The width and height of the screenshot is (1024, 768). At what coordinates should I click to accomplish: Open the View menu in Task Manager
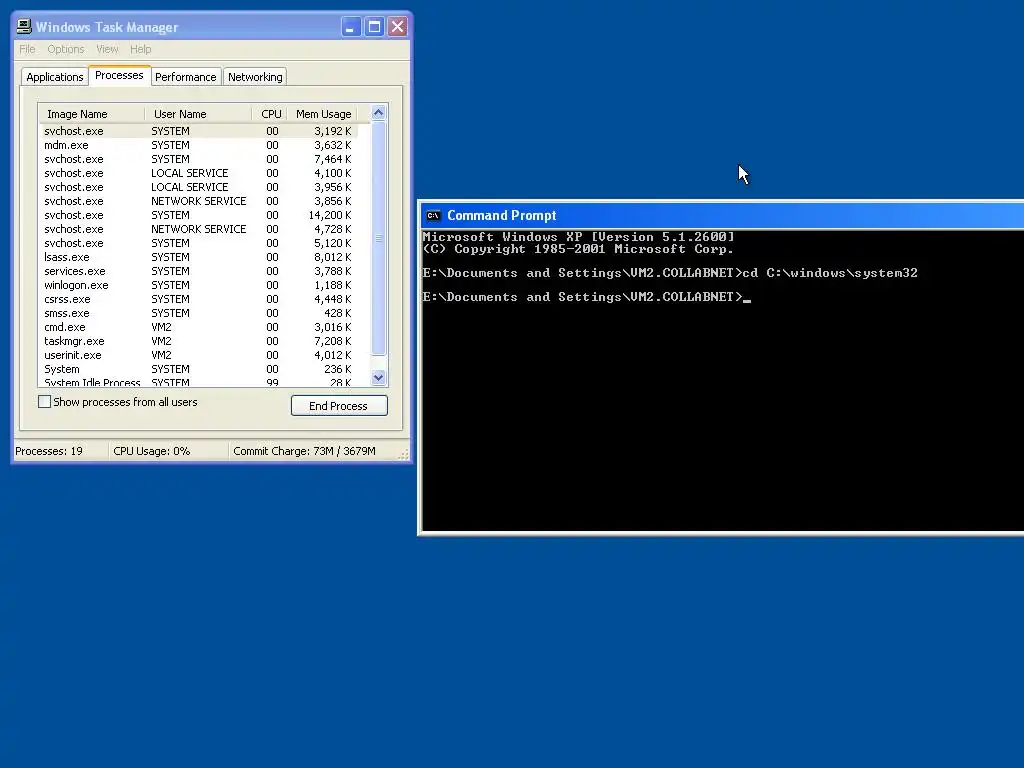[107, 49]
